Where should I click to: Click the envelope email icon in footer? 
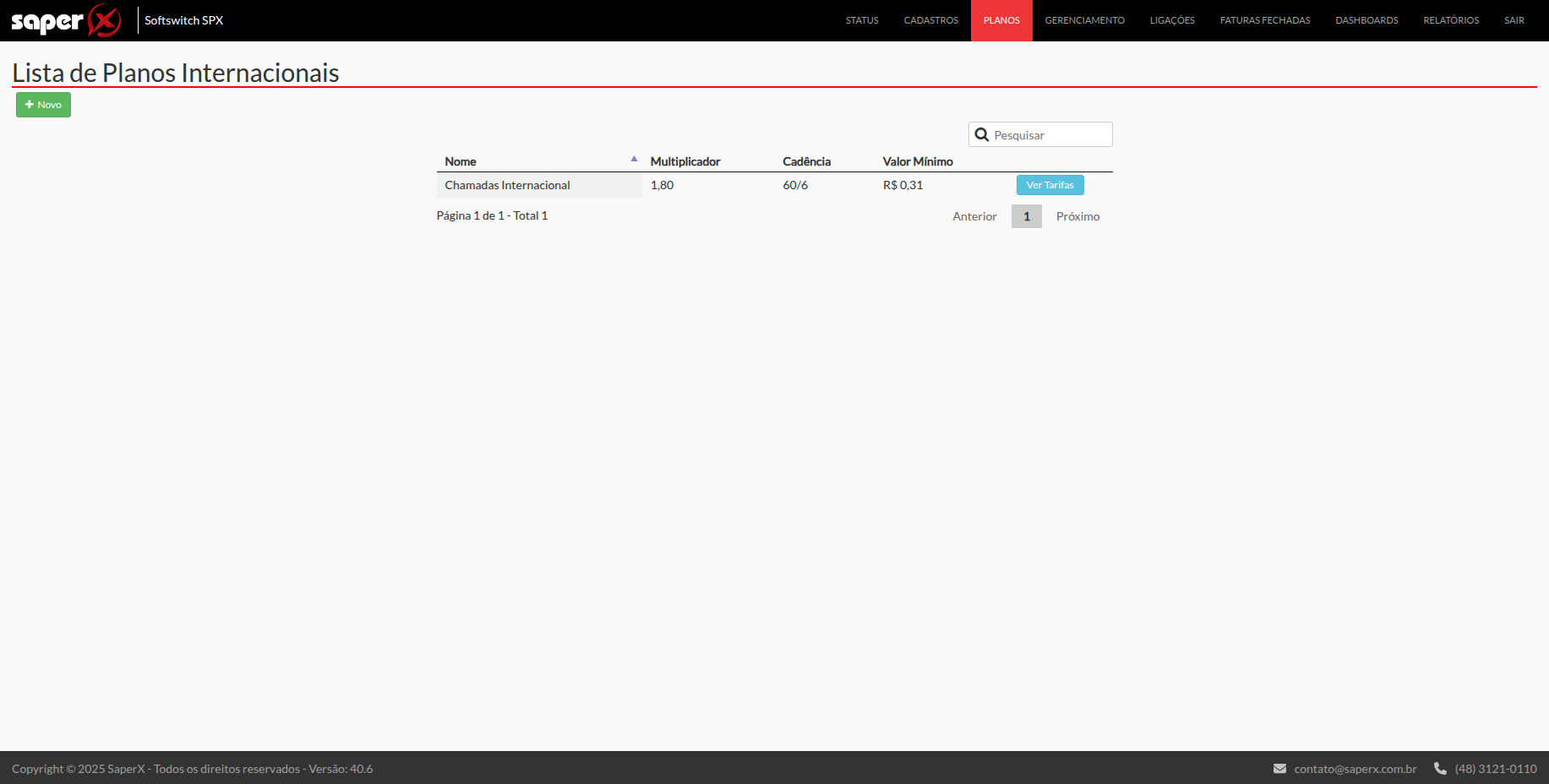click(x=1279, y=769)
